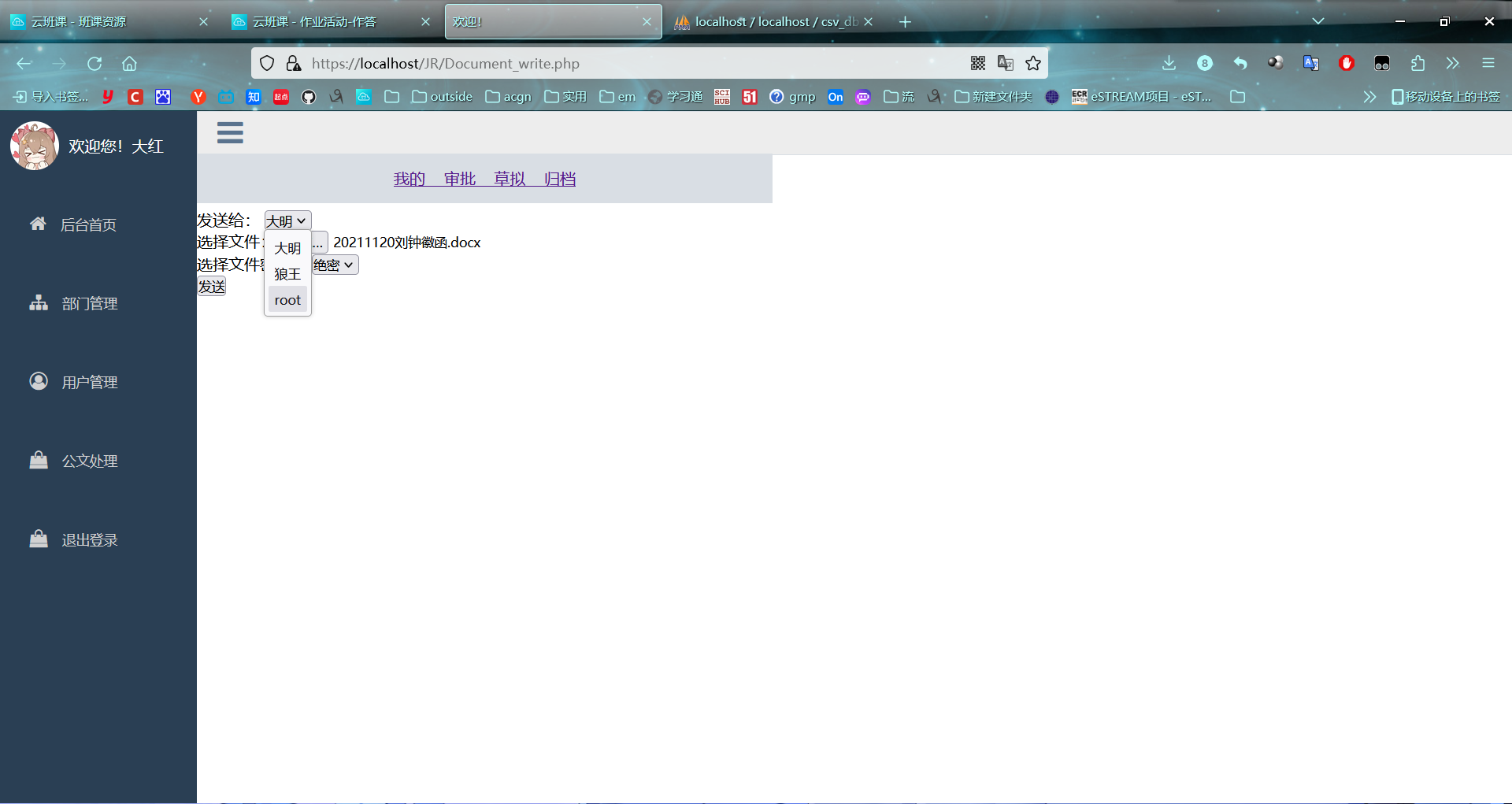The image size is (1512, 804).
Task: Open the outside bookmarks folder
Action: [x=442, y=97]
